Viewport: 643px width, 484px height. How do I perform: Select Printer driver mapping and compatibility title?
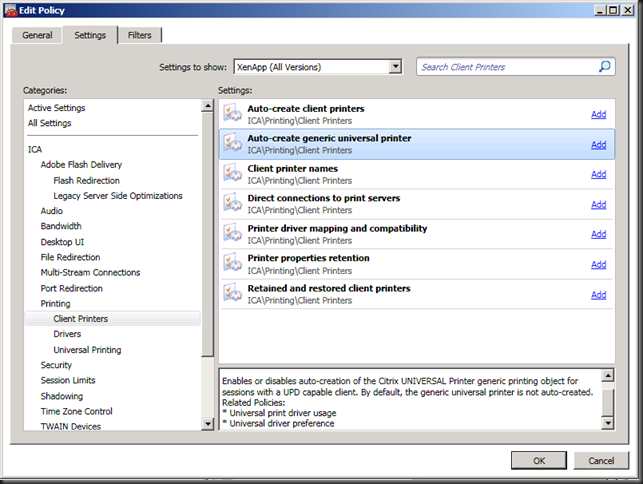pyautogui.click(x=337, y=228)
